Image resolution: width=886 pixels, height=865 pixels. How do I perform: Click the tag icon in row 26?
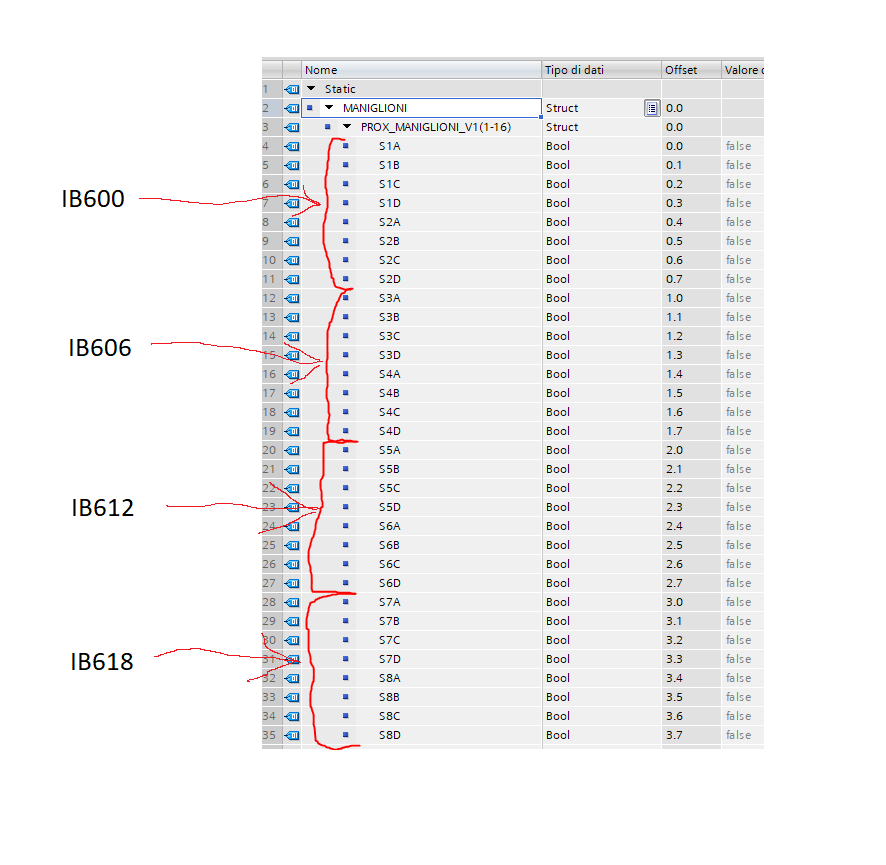pyautogui.click(x=292, y=564)
